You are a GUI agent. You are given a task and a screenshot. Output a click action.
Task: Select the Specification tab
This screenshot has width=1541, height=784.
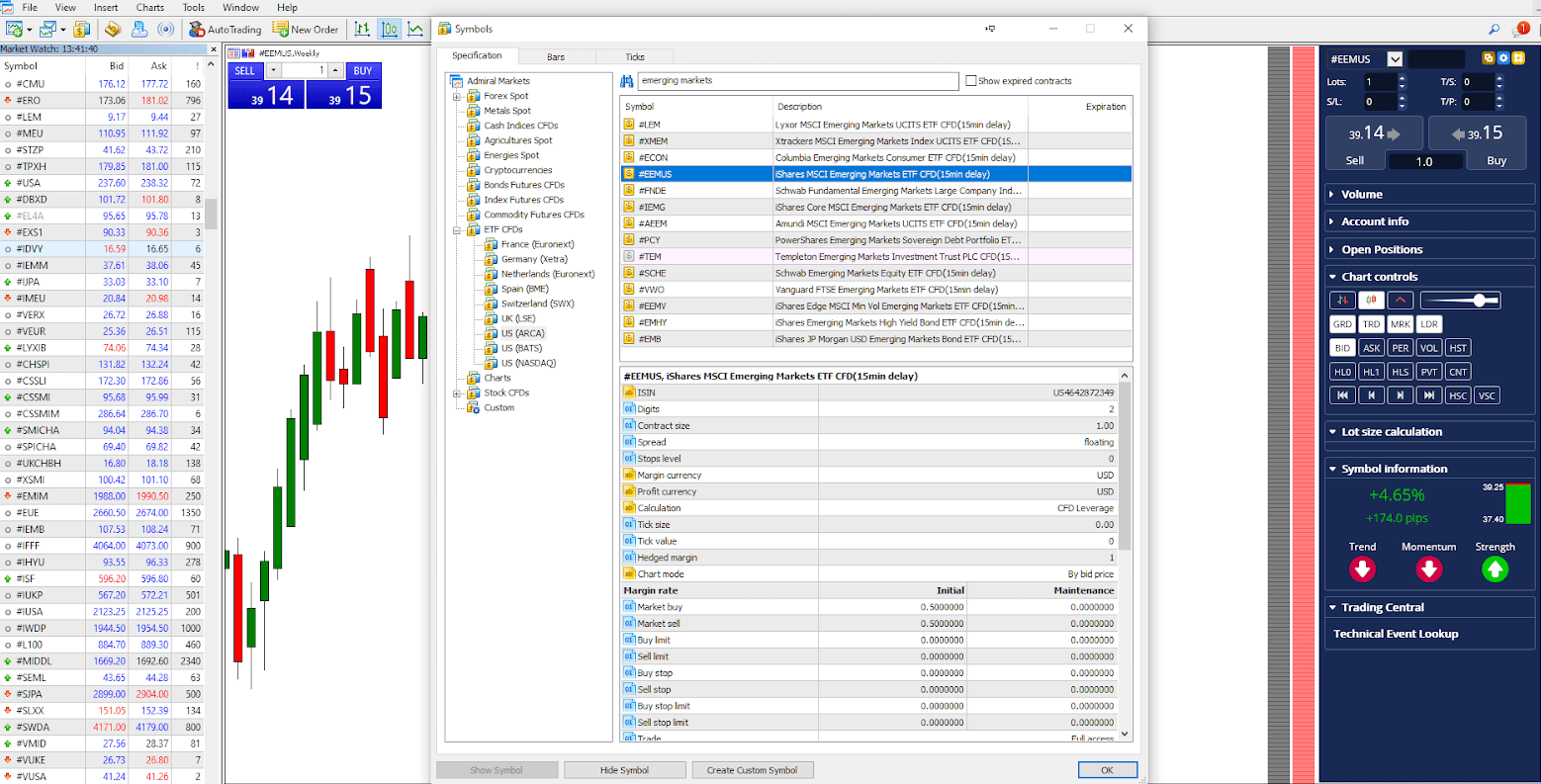coord(477,55)
